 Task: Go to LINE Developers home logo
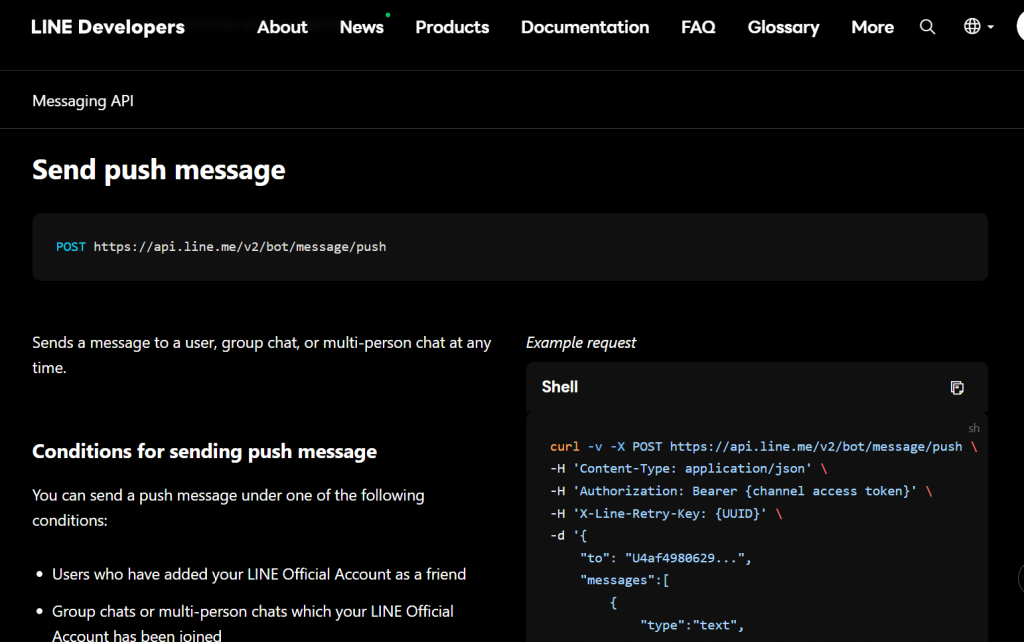(x=108, y=27)
